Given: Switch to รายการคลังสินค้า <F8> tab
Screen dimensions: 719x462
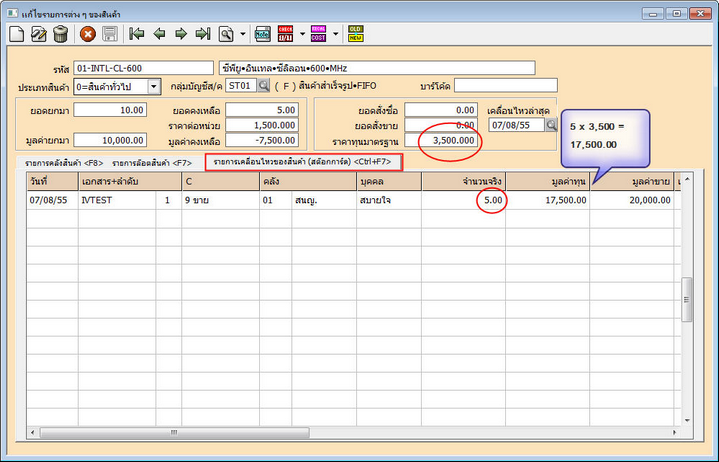Looking at the screenshot, I should pyautogui.click(x=64, y=162).
